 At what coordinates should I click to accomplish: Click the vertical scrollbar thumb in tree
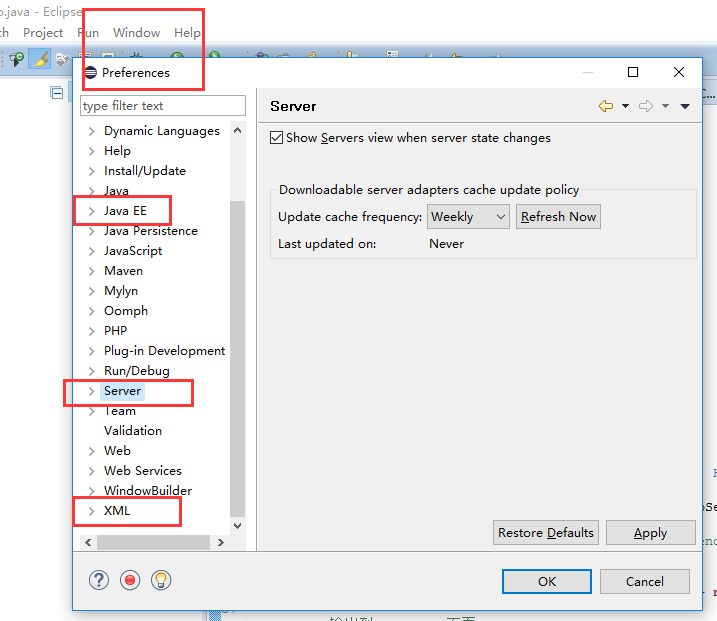[237, 358]
